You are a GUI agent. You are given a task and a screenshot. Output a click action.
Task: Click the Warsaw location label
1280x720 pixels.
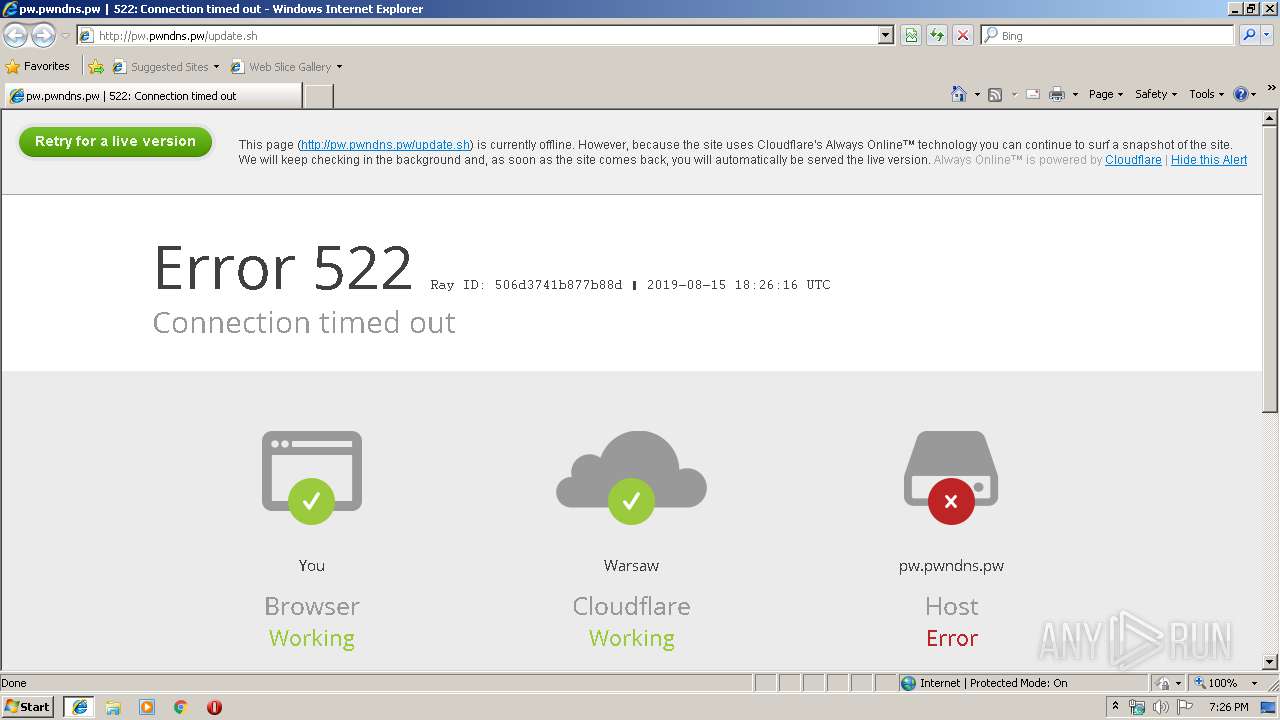tap(631, 565)
